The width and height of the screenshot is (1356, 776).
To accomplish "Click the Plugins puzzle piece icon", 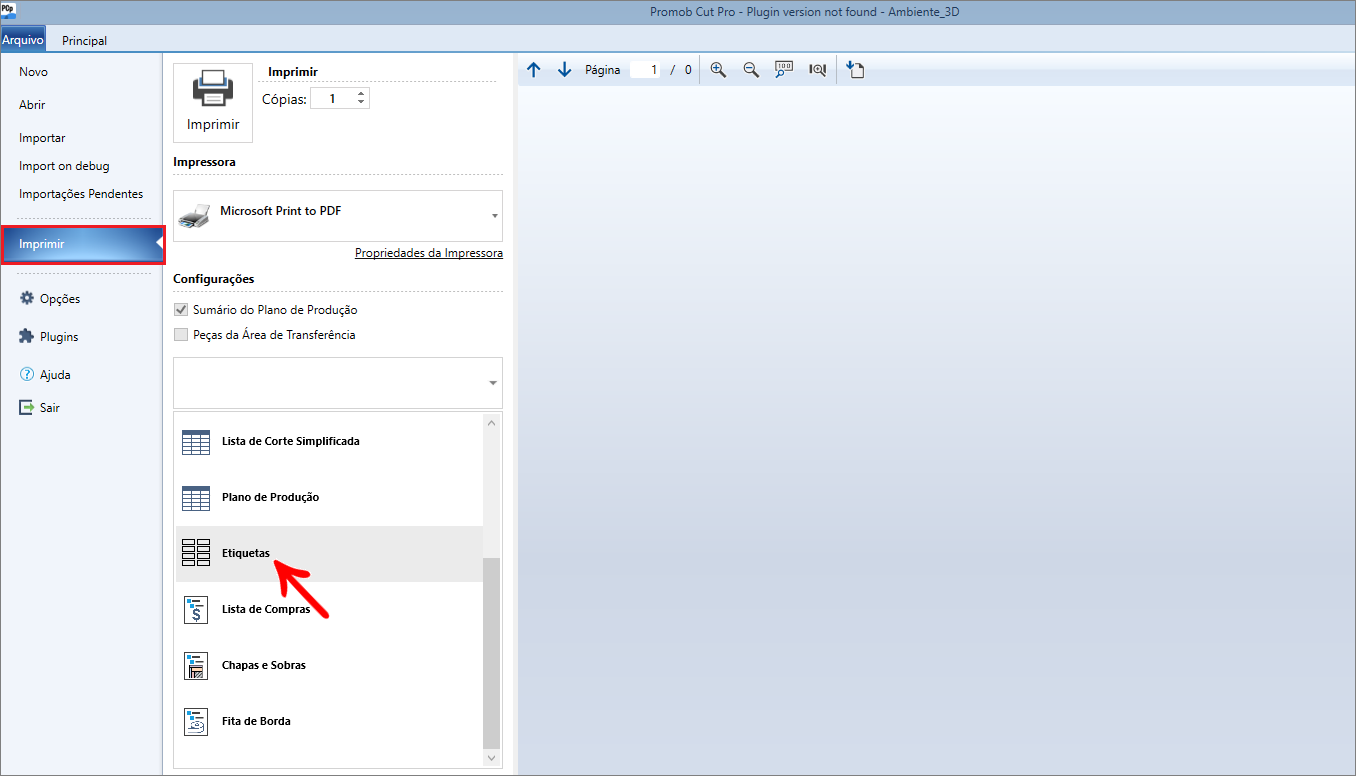I will [x=27, y=336].
